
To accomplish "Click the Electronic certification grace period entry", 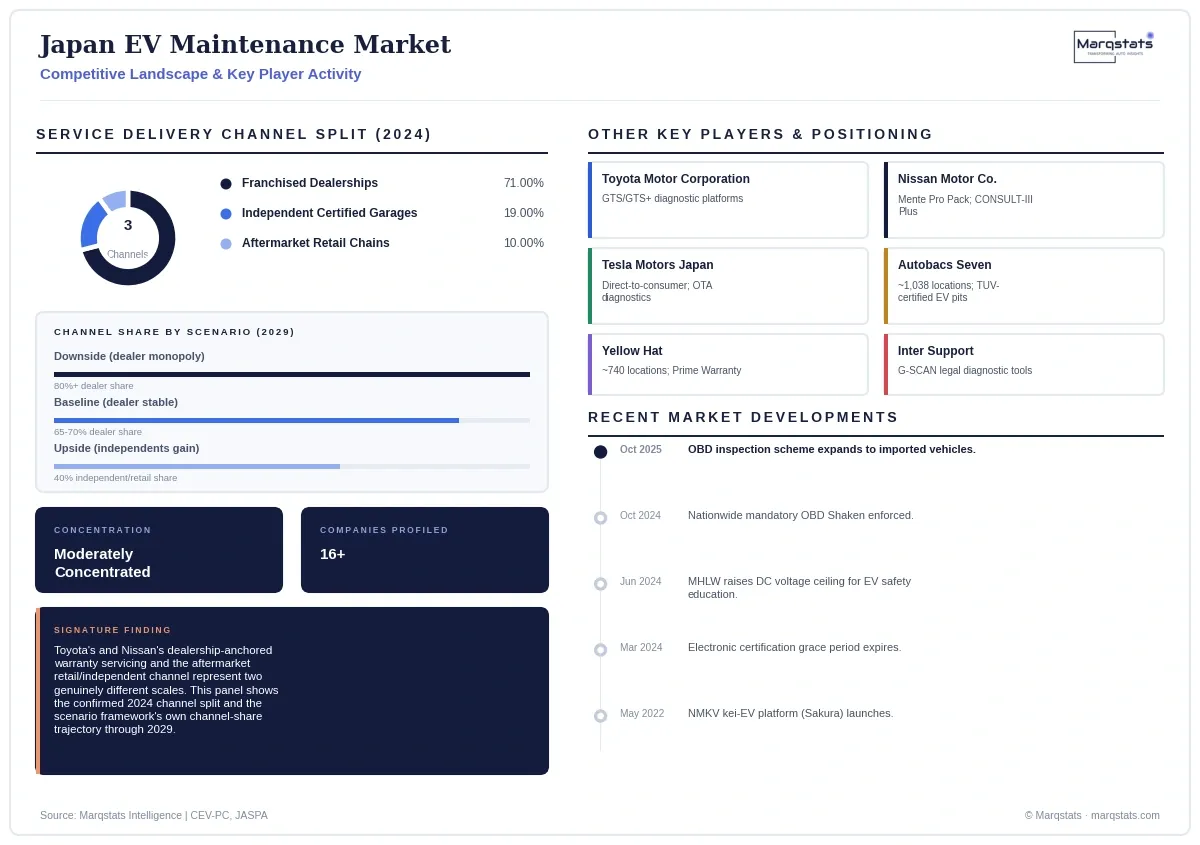I will pyautogui.click(x=795, y=647).
